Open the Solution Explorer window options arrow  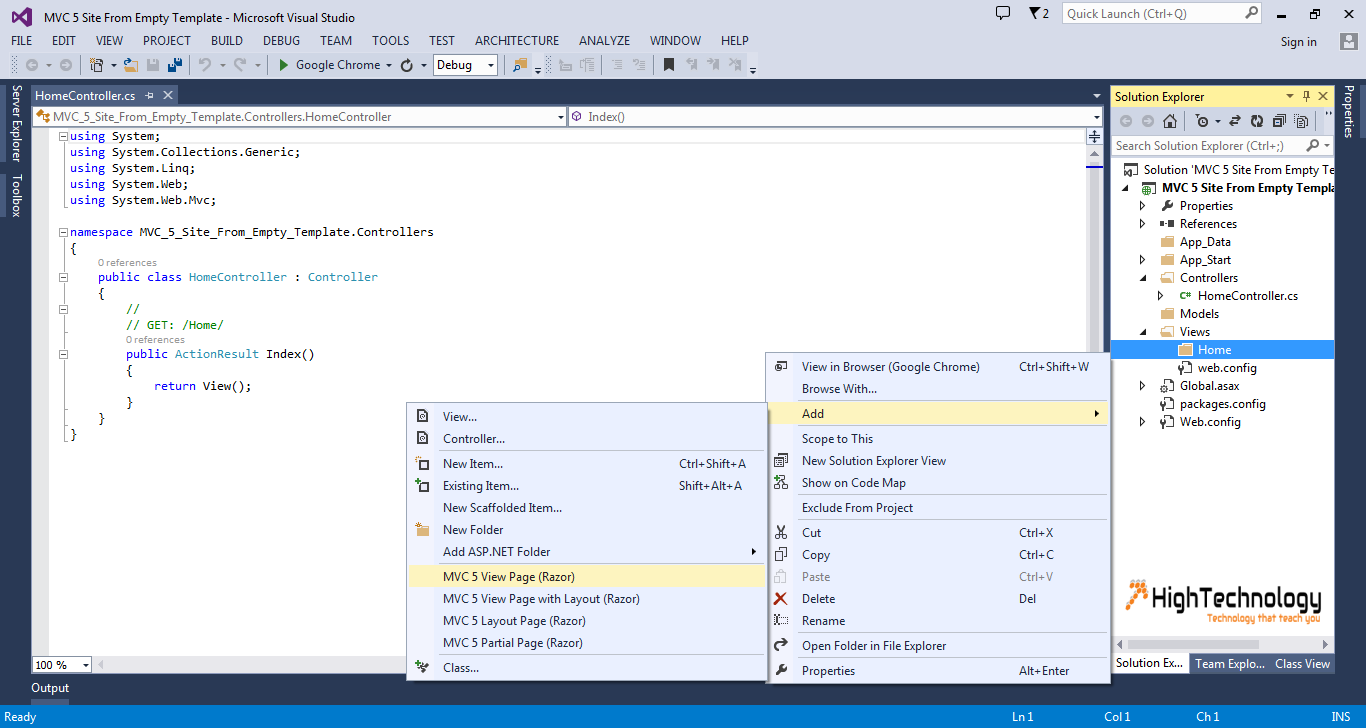pyautogui.click(x=1290, y=96)
